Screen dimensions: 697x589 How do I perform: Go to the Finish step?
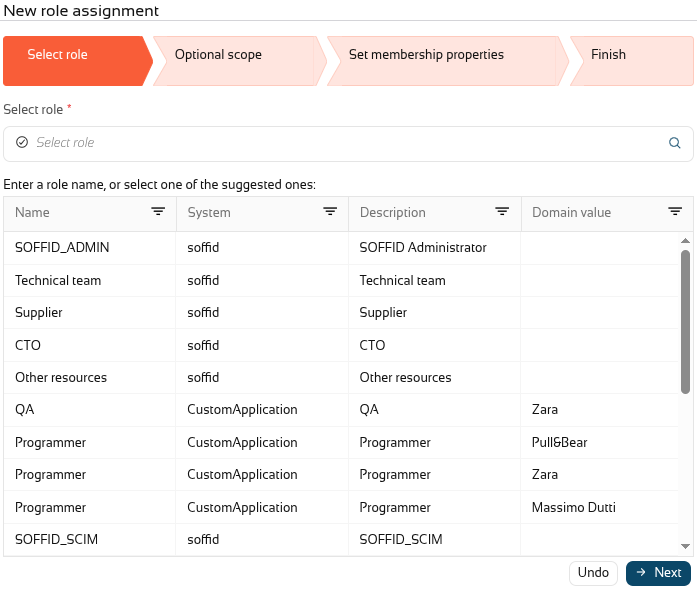[632, 61]
